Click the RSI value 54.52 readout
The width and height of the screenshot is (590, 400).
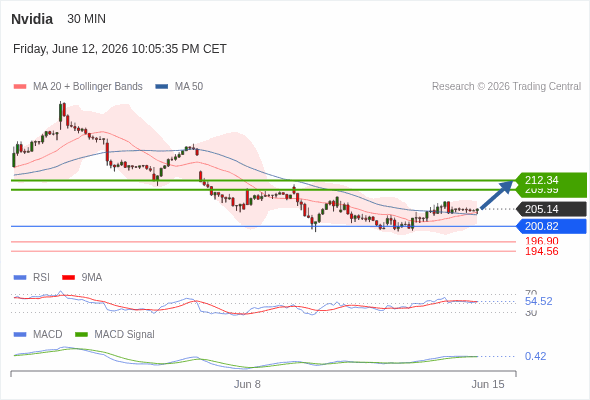538,301
